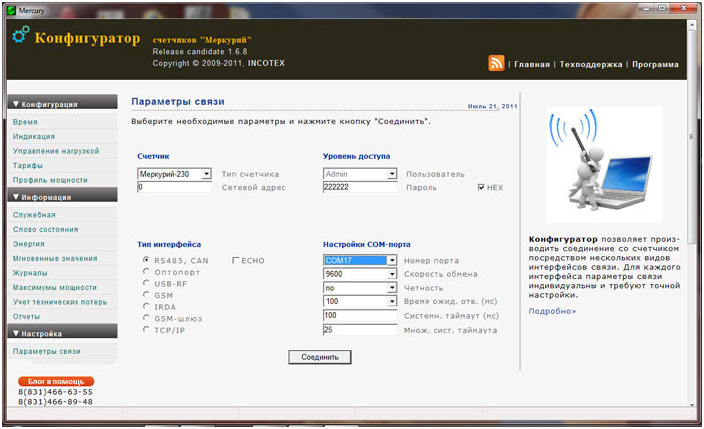The height and width of the screenshot is (429, 704).
Task: Select Оптопорт interface radio button
Action: click(146, 271)
